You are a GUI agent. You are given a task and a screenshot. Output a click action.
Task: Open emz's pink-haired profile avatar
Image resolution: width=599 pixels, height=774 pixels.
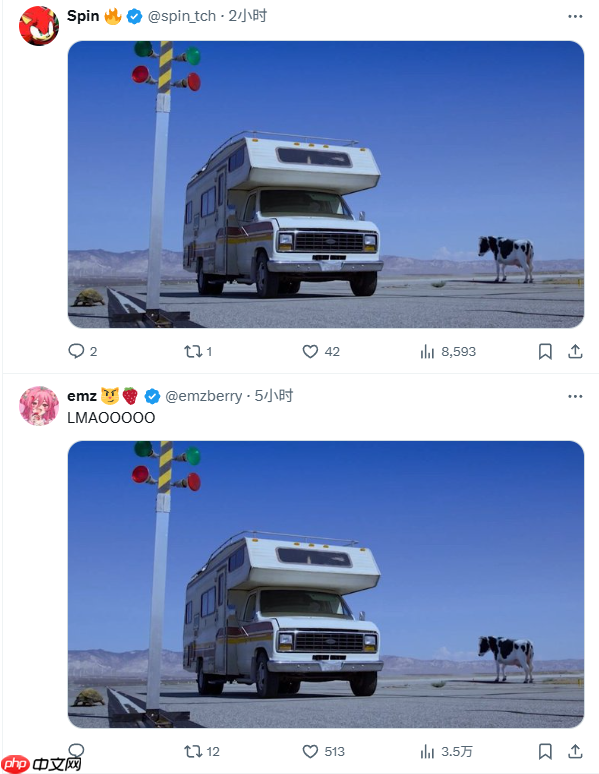pyautogui.click(x=39, y=406)
